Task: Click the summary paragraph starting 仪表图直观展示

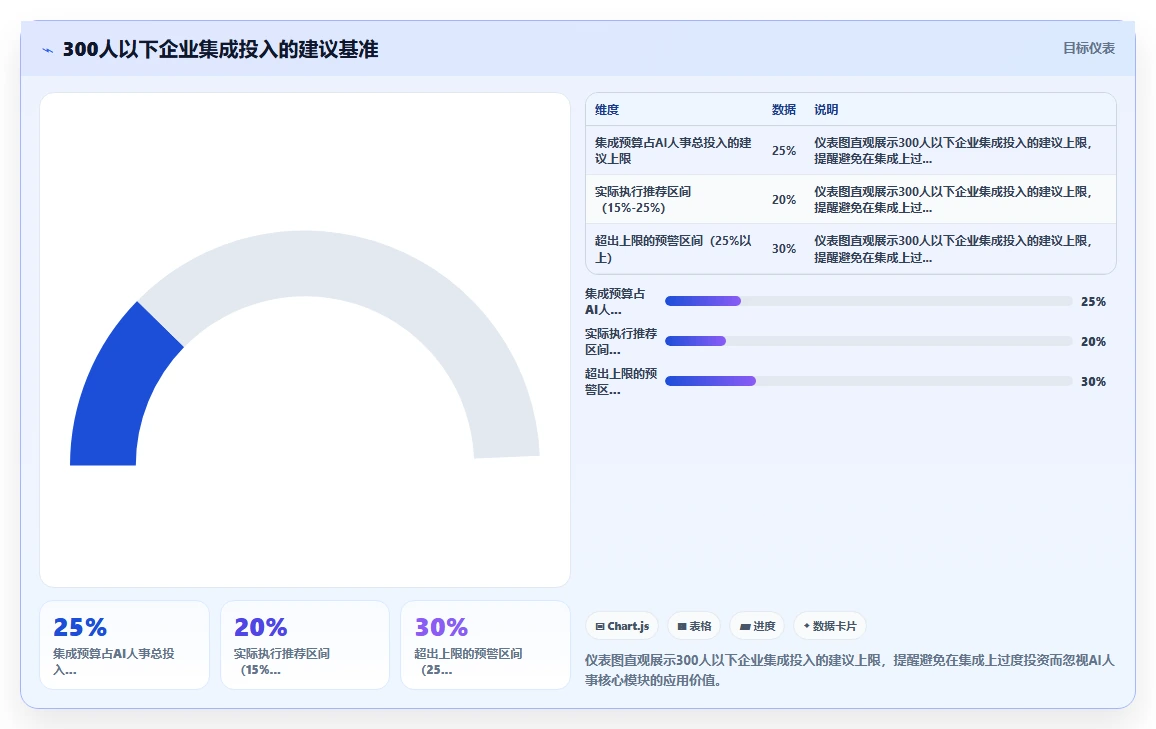Action: point(850,670)
